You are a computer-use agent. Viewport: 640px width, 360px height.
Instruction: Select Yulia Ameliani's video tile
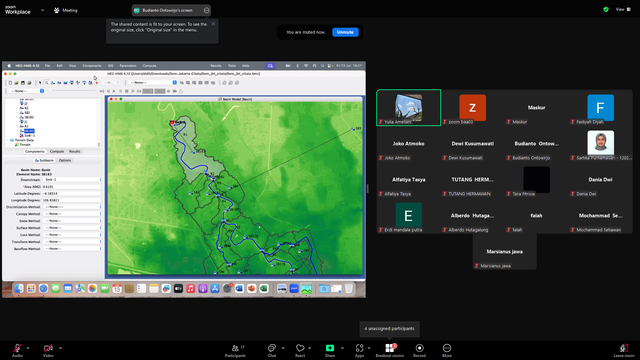tap(409, 108)
